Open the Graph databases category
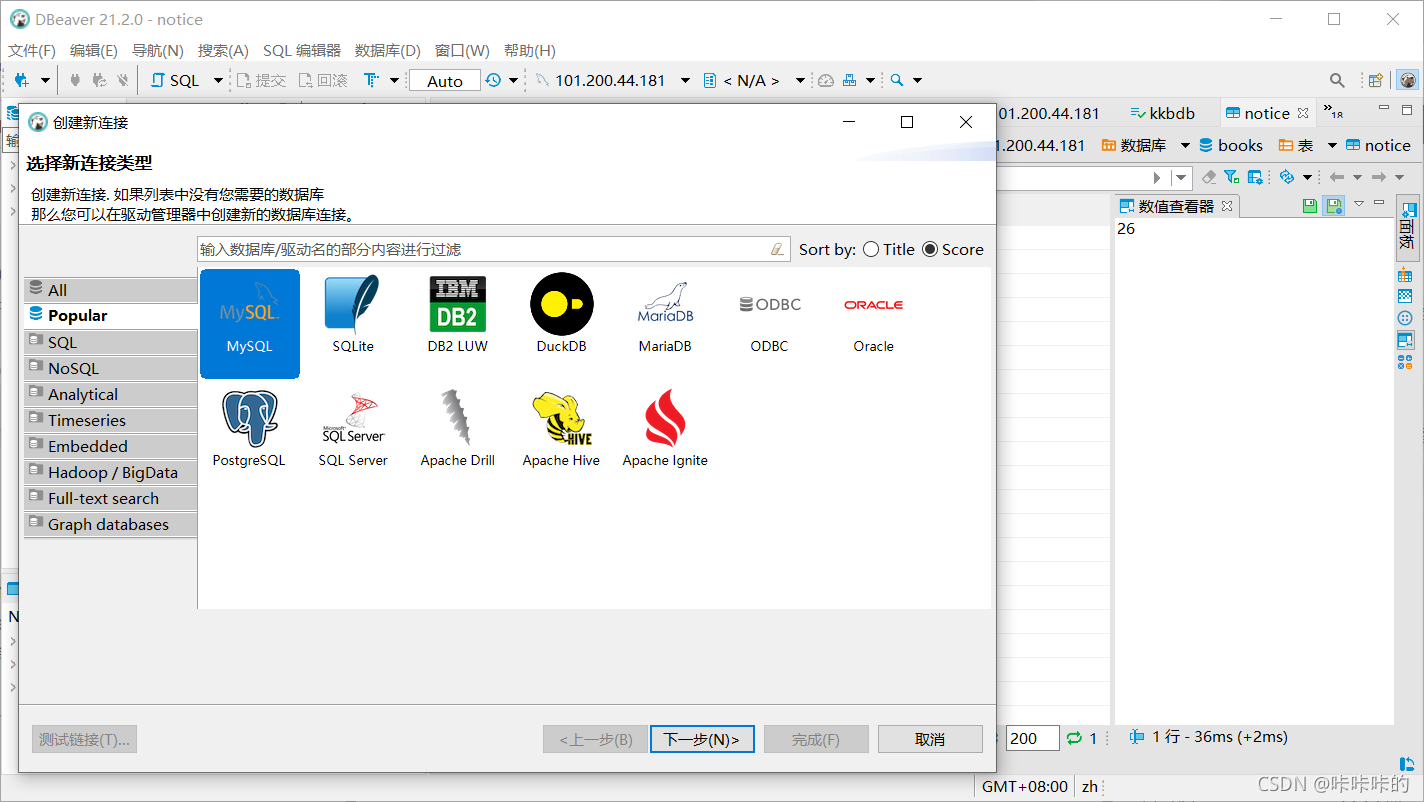The image size is (1424, 802). tap(111, 524)
